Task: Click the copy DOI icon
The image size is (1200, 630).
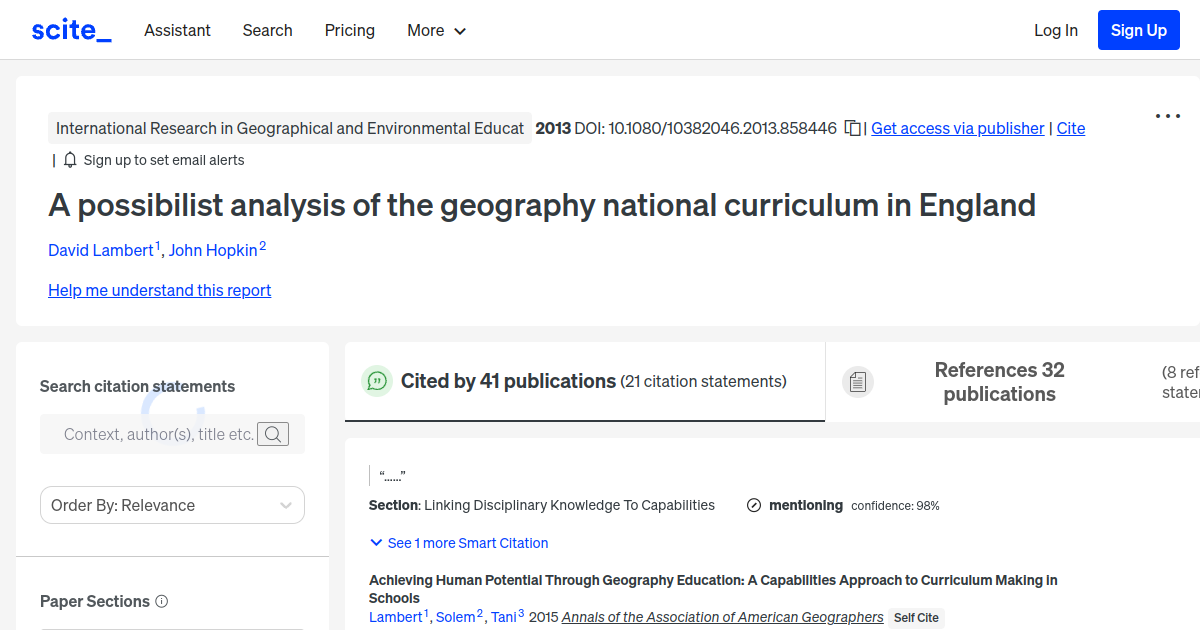Action: 851,128
